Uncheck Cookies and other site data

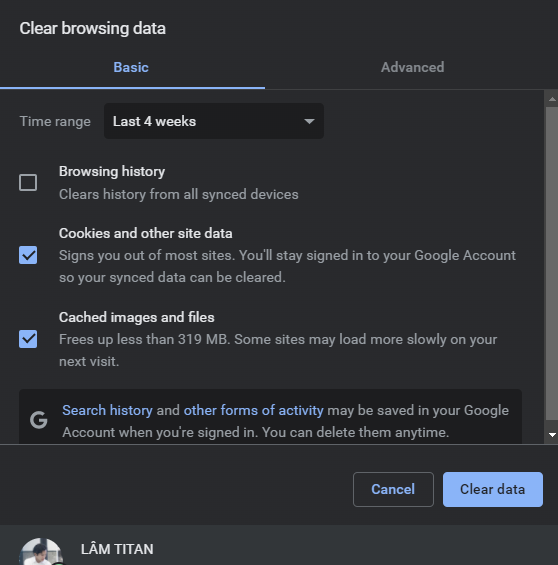(x=28, y=255)
